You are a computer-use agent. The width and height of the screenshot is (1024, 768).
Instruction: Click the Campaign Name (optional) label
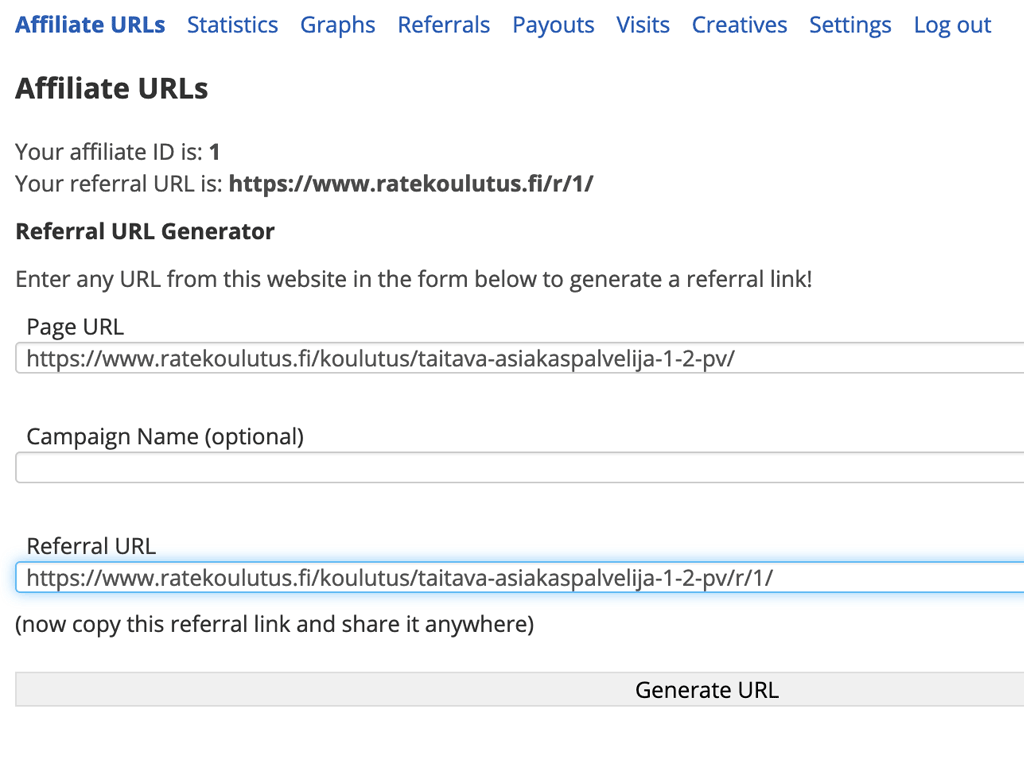point(165,436)
